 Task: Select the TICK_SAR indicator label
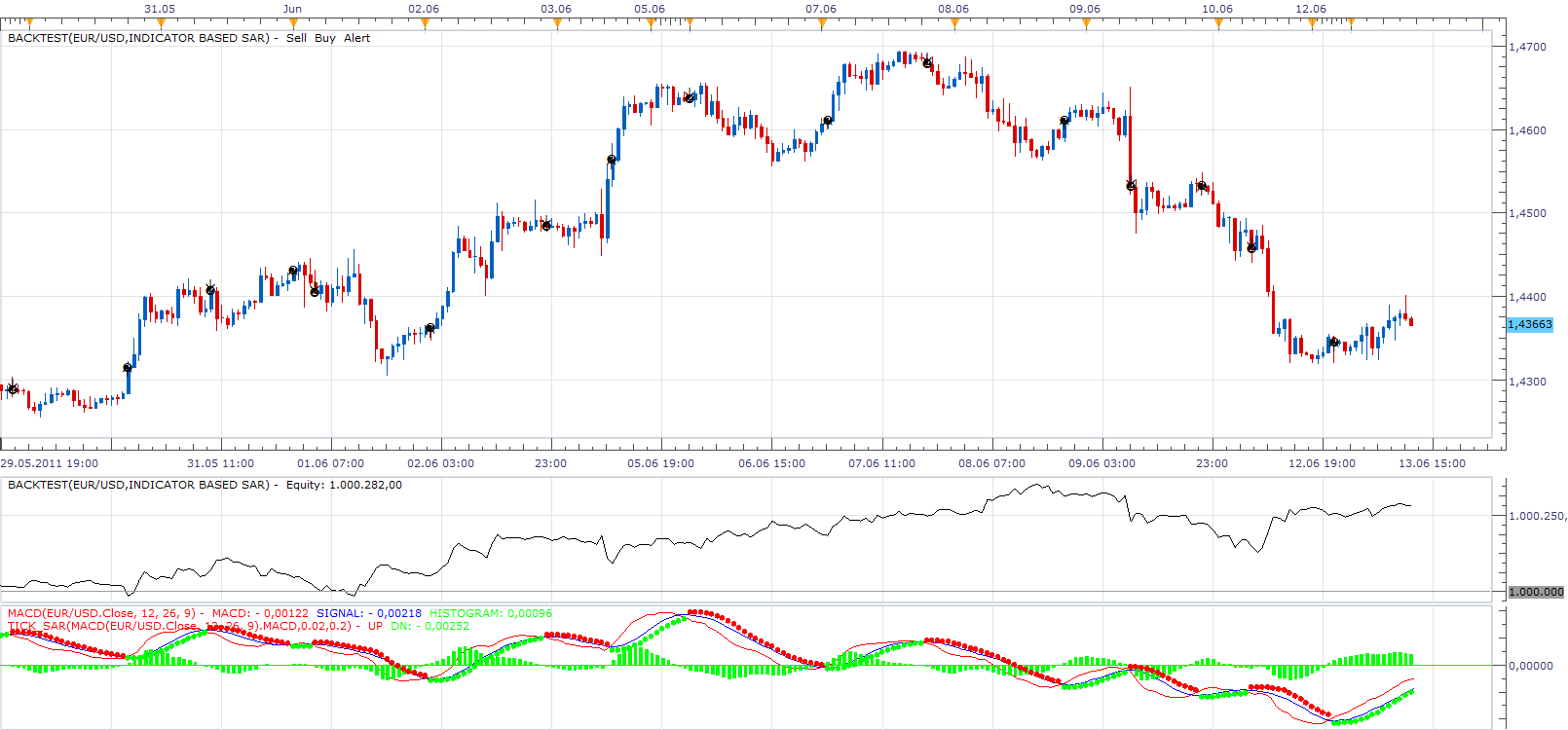180,626
